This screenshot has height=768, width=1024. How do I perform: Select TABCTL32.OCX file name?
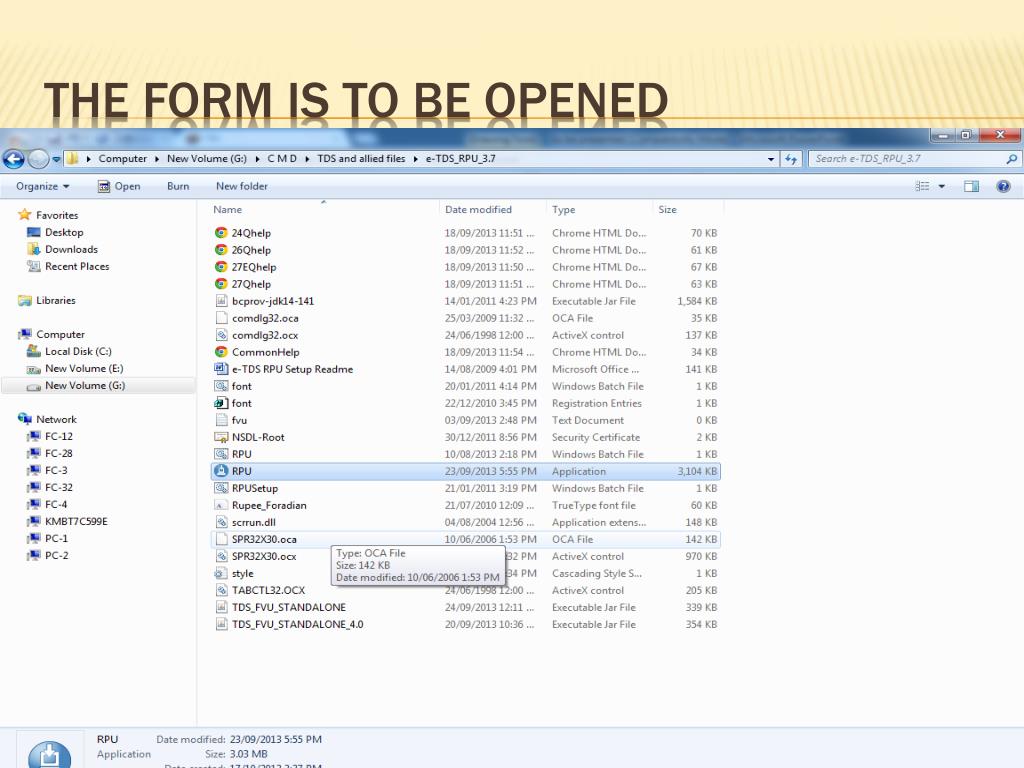click(x=268, y=590)
